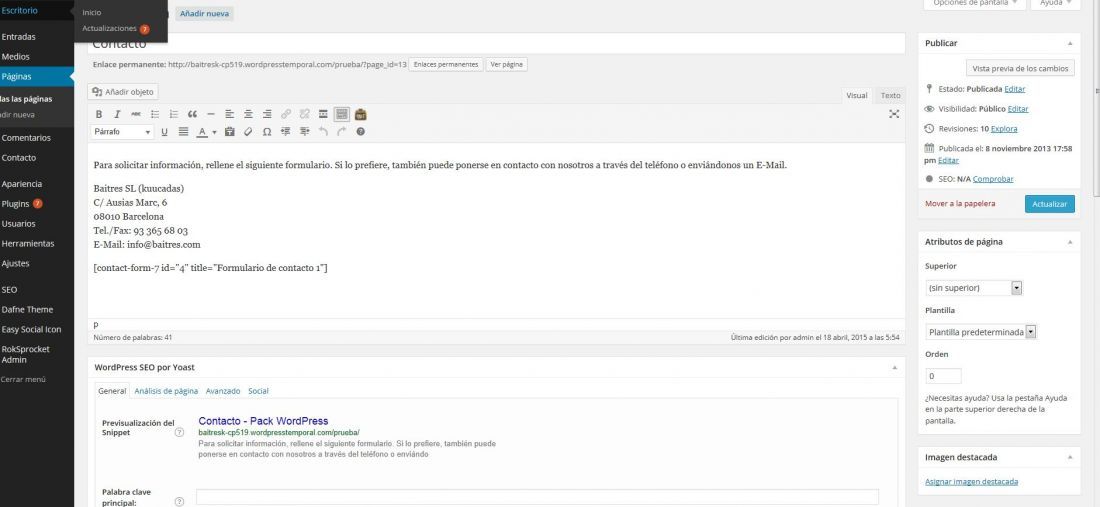Align text left
Viewport: 1100px width, 507px height.
pyautogui.click(x=229, y=114)
